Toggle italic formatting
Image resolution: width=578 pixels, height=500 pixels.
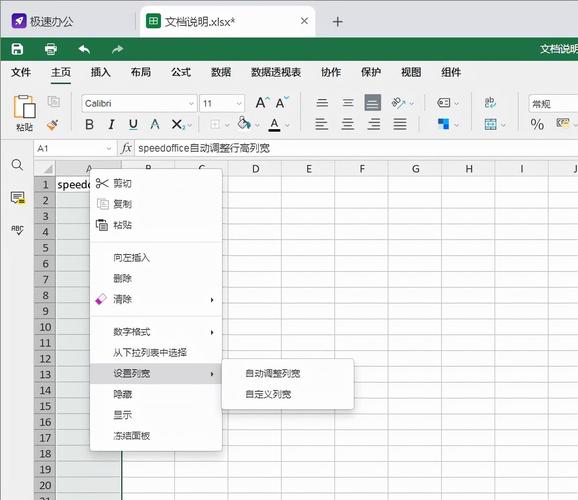click(111, 125)
